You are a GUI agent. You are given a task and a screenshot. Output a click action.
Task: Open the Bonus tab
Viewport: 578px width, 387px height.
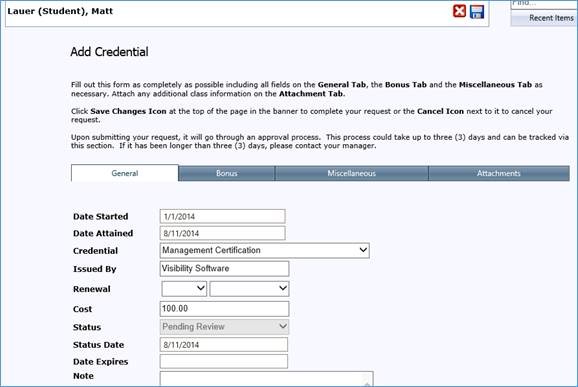point(227,173)
